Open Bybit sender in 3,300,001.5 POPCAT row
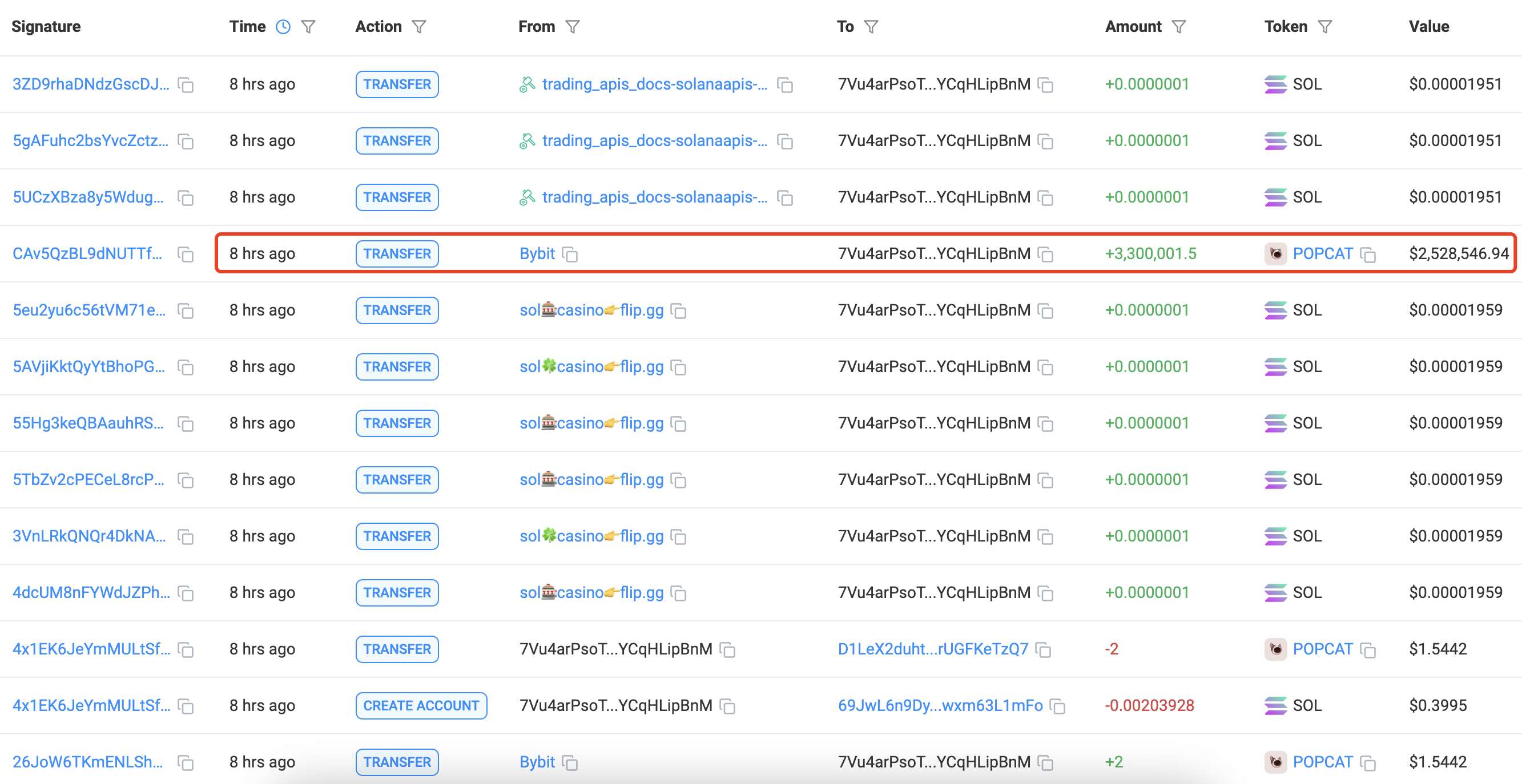The width and height of the screenshot is (1522, 784). pos(537,254)
